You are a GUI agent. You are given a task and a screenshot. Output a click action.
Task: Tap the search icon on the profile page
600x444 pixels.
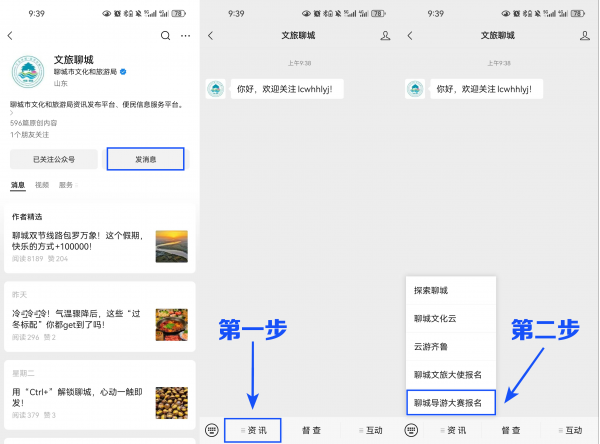[166, 36]
